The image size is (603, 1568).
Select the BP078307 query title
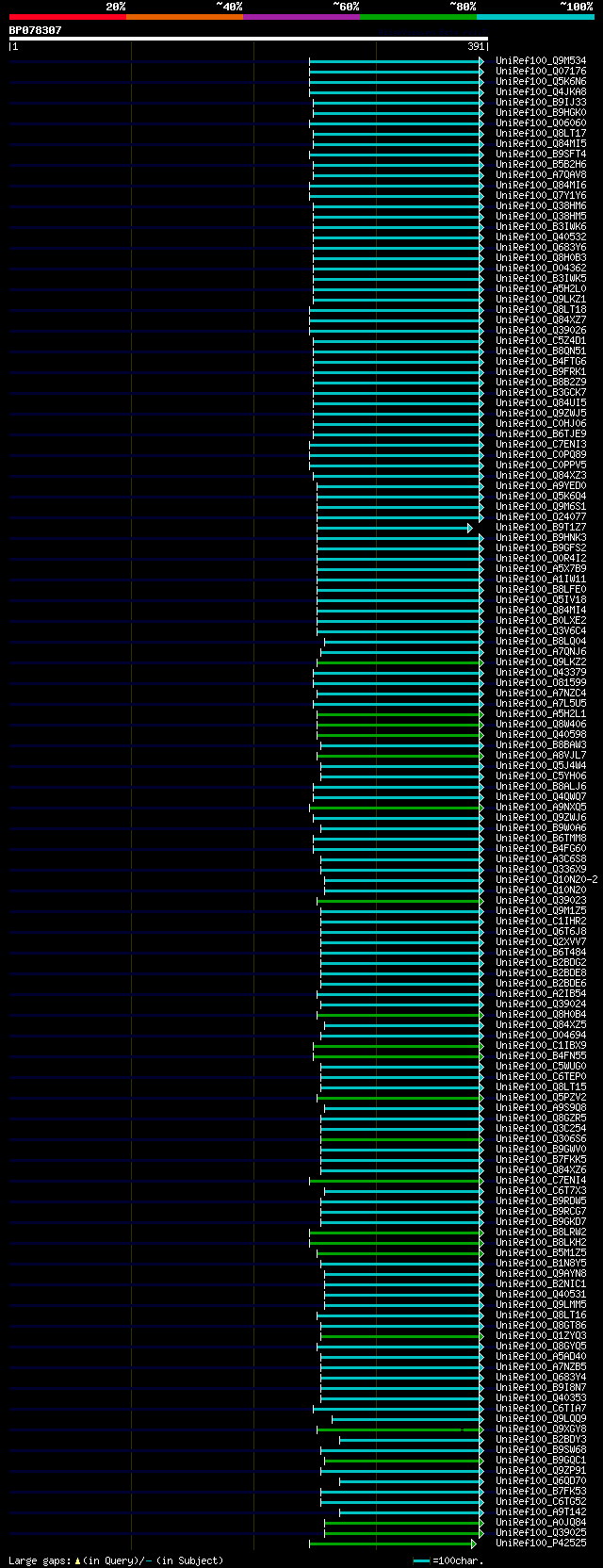[36, 30]
